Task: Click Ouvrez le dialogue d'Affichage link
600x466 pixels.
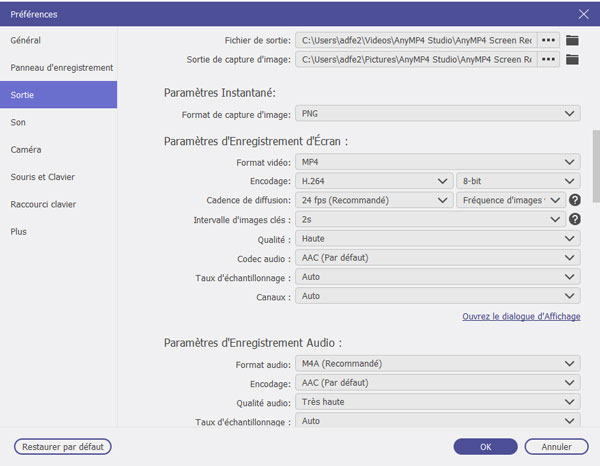Action: [521, 317]
